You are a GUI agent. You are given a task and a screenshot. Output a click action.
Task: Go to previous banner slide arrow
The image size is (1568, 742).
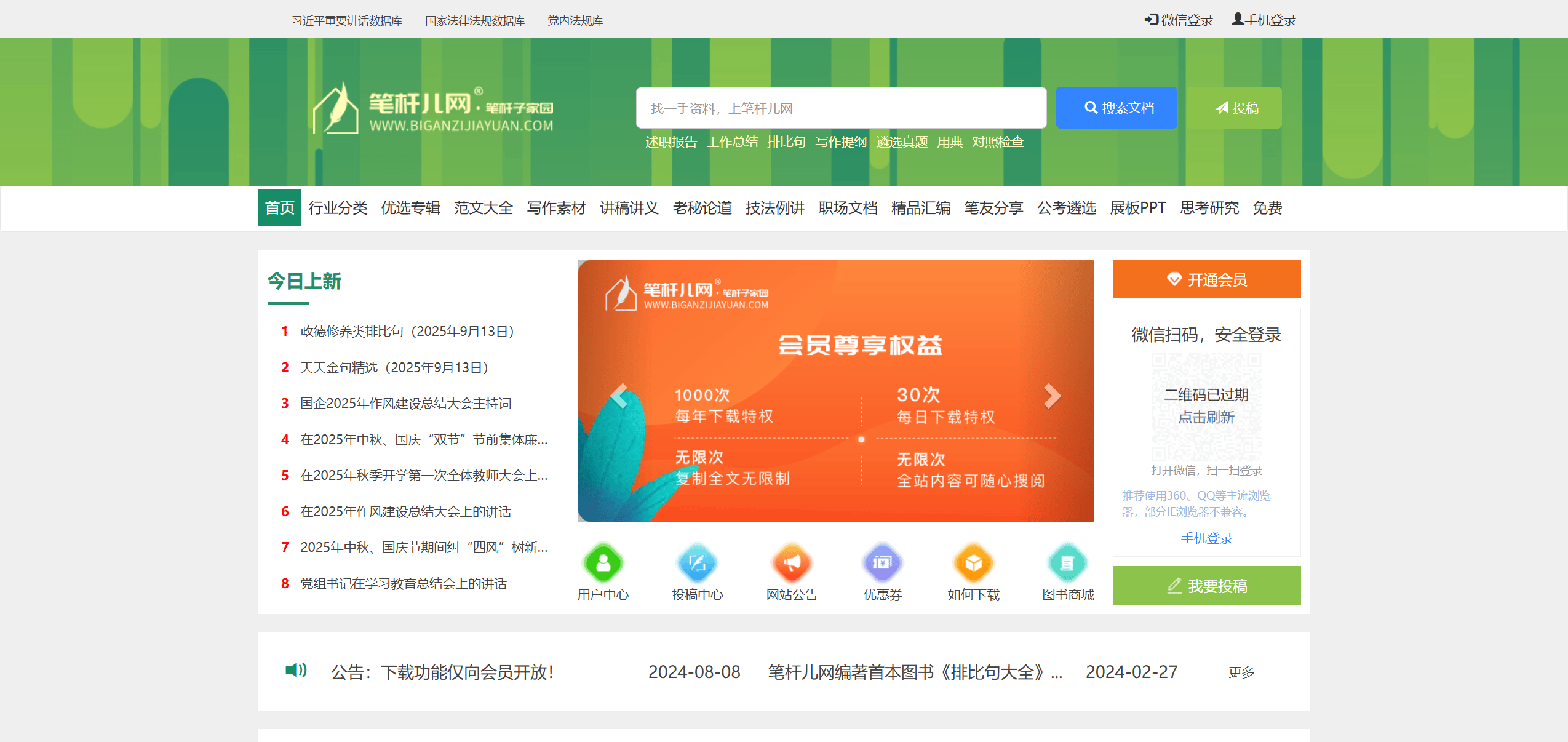pos(619,396)
